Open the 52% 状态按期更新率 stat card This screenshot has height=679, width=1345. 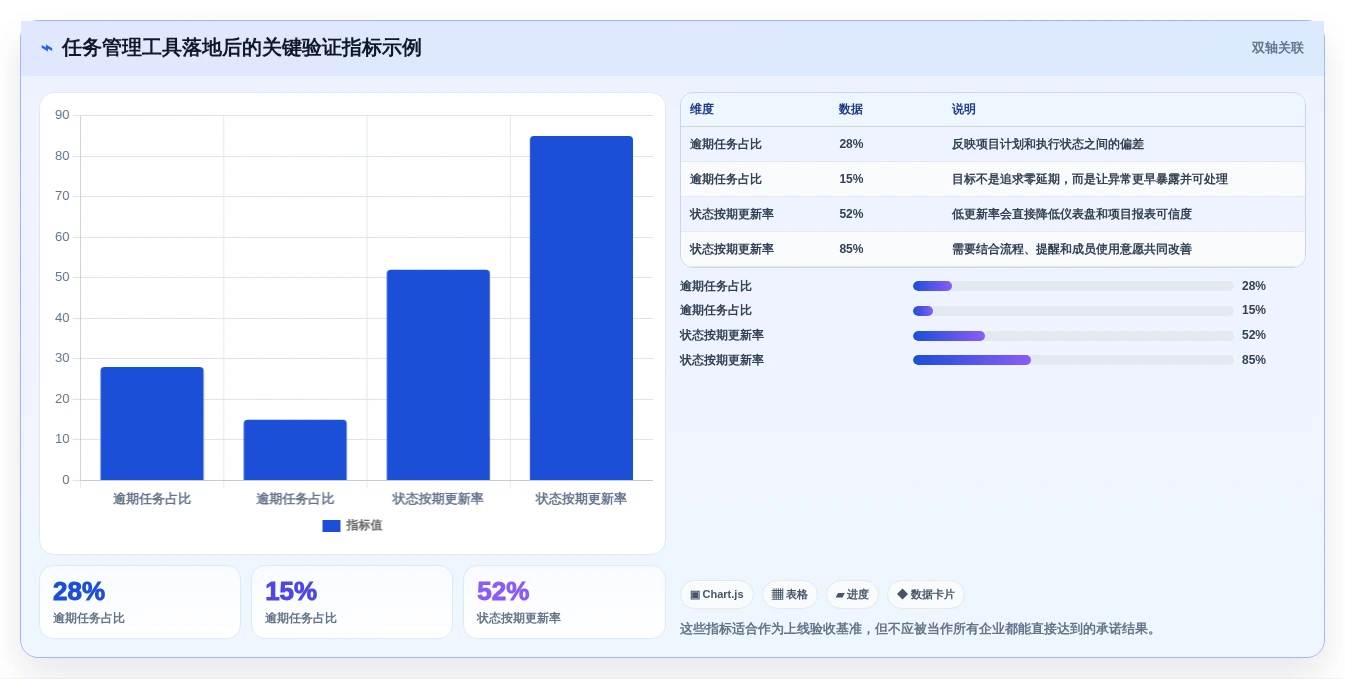pos(564,602)
